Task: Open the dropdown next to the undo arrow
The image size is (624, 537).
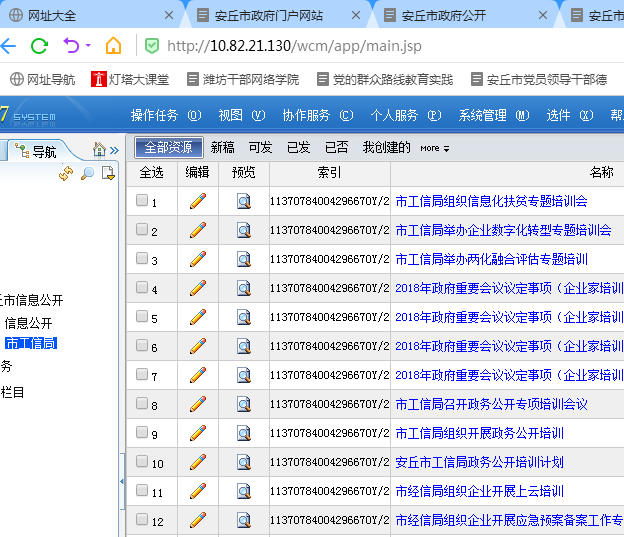Action: [88, 45]
